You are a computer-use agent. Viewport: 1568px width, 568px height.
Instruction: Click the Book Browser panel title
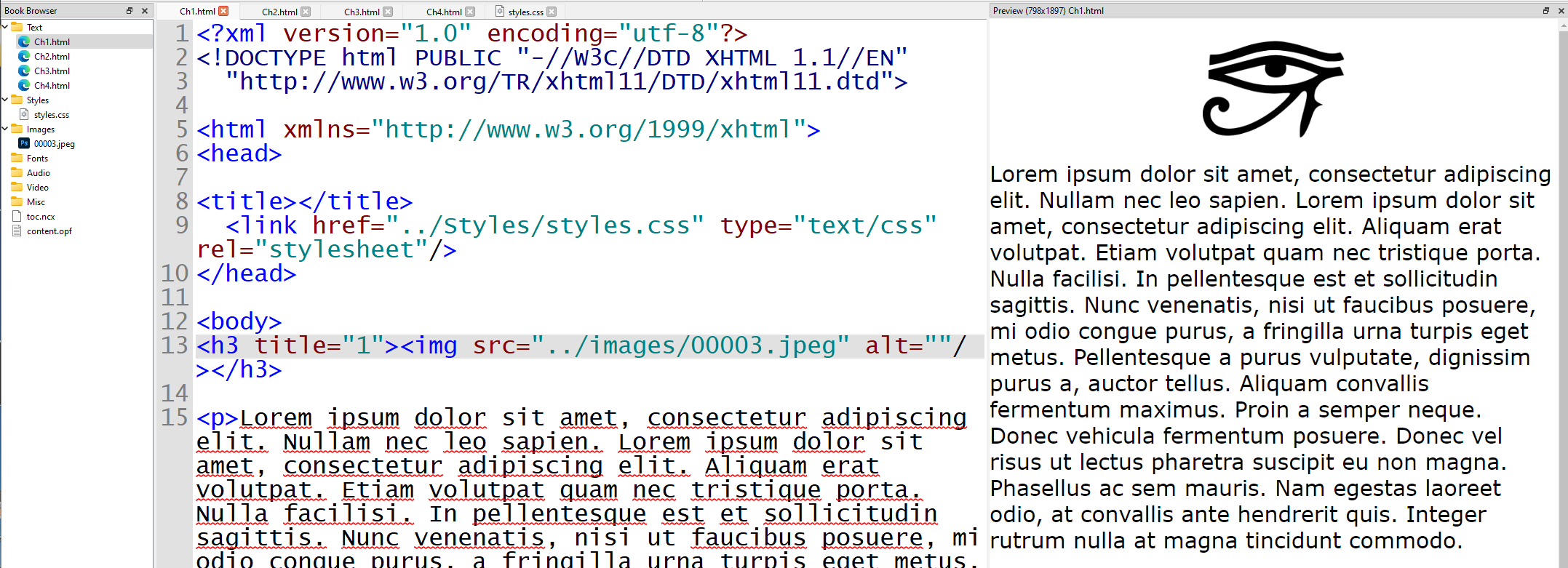31,11
